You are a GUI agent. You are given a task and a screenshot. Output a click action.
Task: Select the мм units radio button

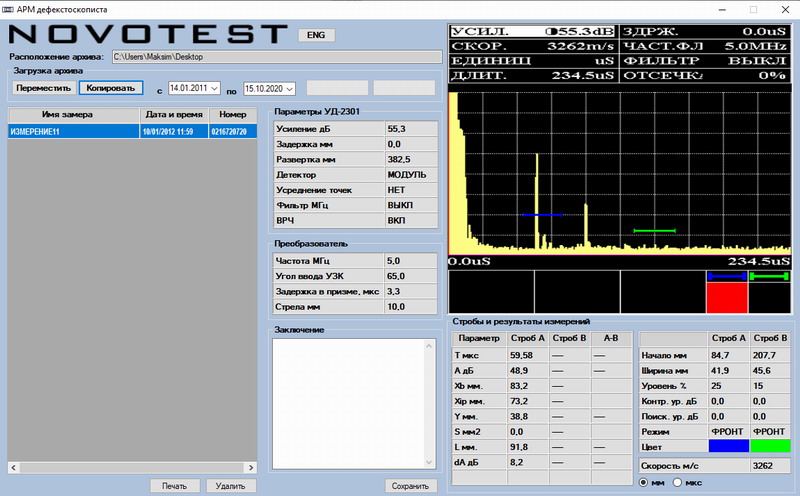coord(643,483)
